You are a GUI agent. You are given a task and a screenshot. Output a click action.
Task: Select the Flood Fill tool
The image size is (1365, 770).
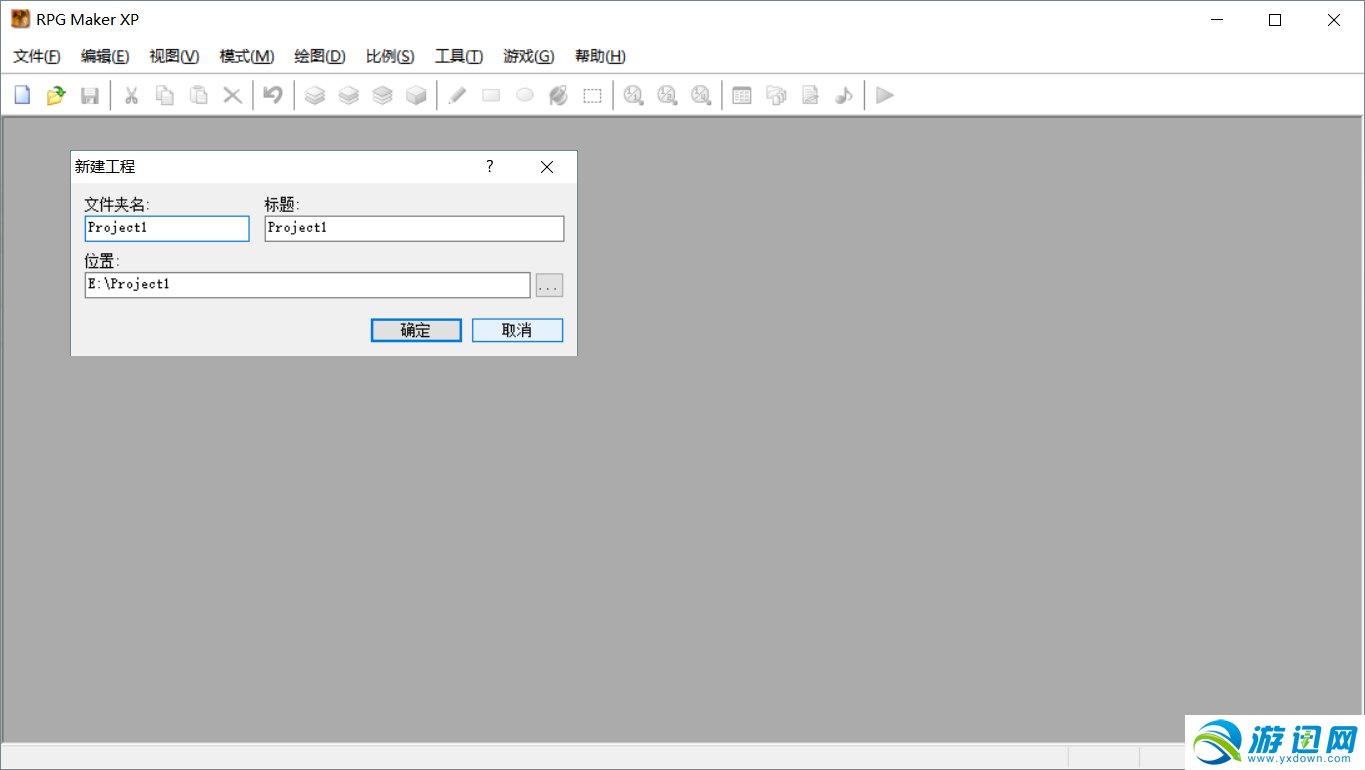559,95
